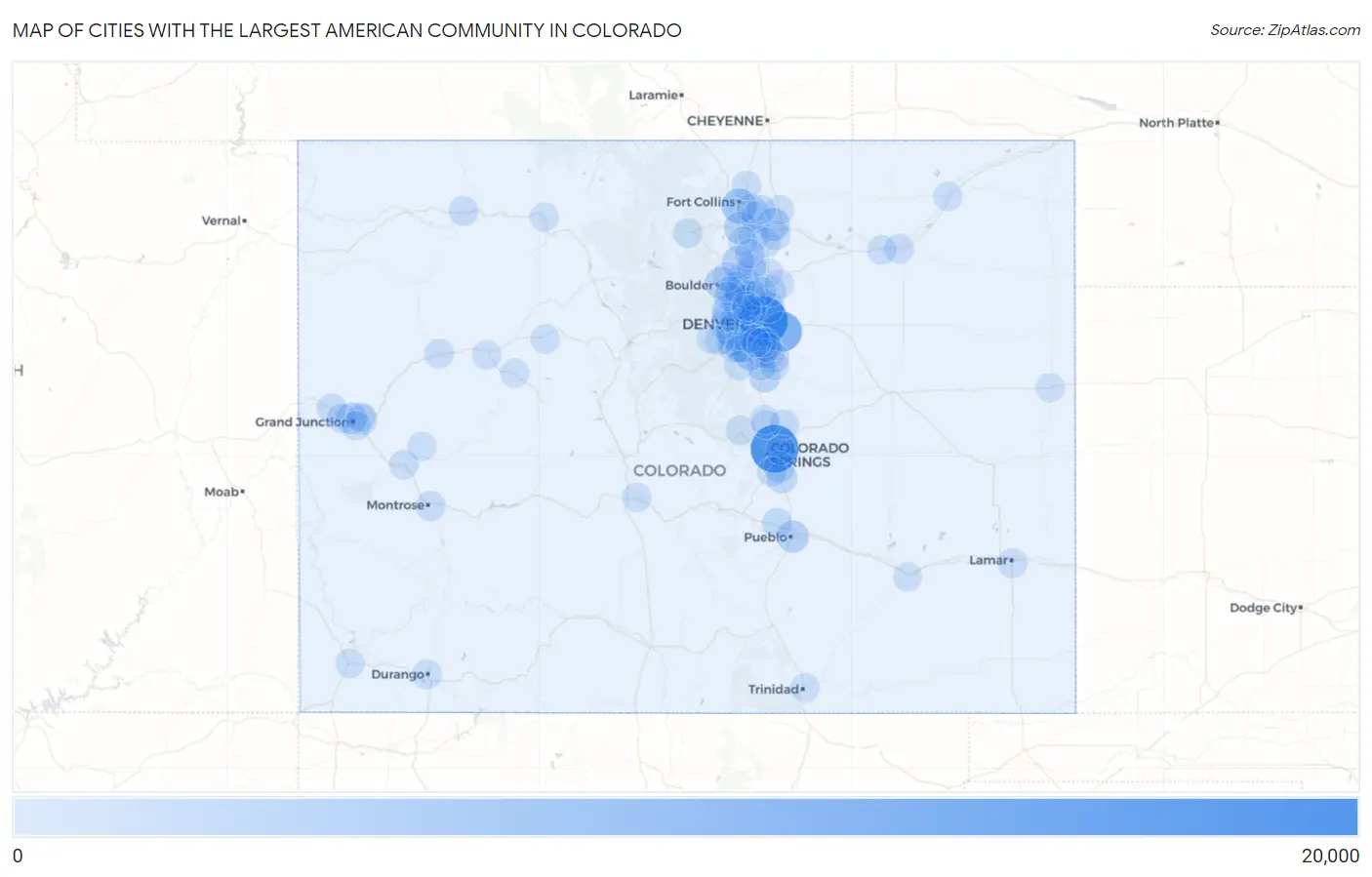This screenshot has width=1372, height=877.
Task: Click the Durango city bubble
Action: click(x=426, y=674)
